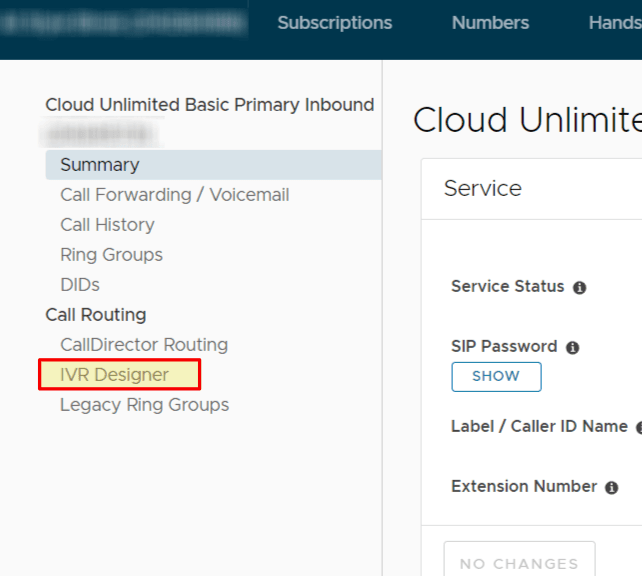
Task: Open Call History from the sidebar
Action: [107, 225]
